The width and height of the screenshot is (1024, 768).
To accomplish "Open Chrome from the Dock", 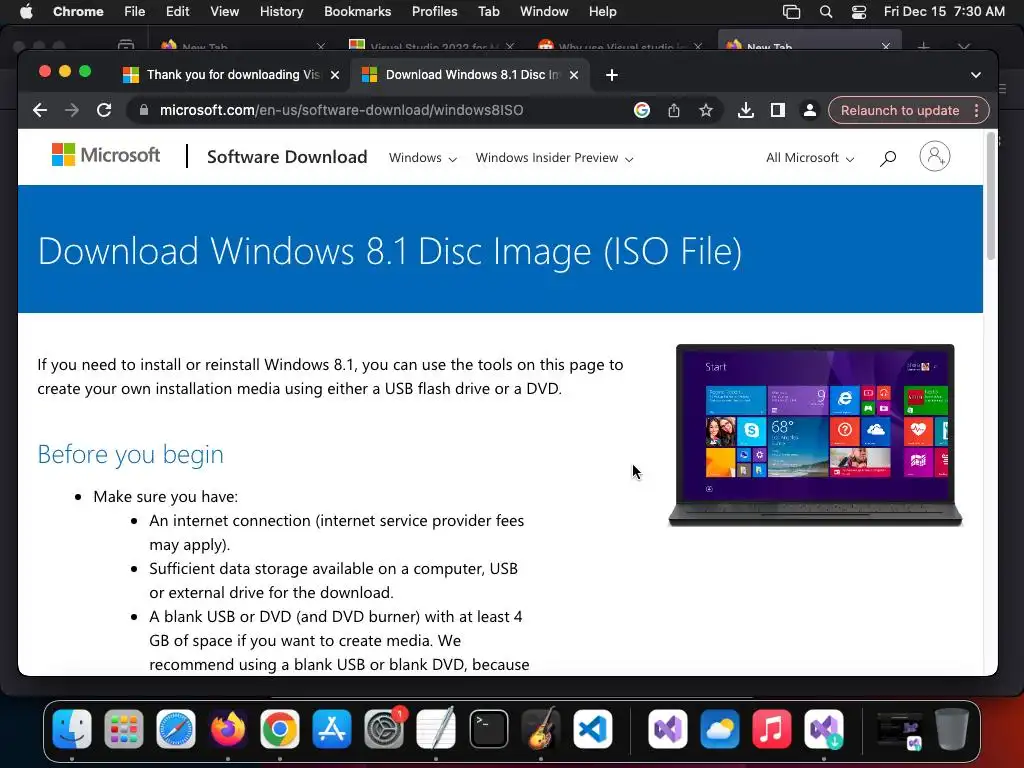I will click(280, 729).
